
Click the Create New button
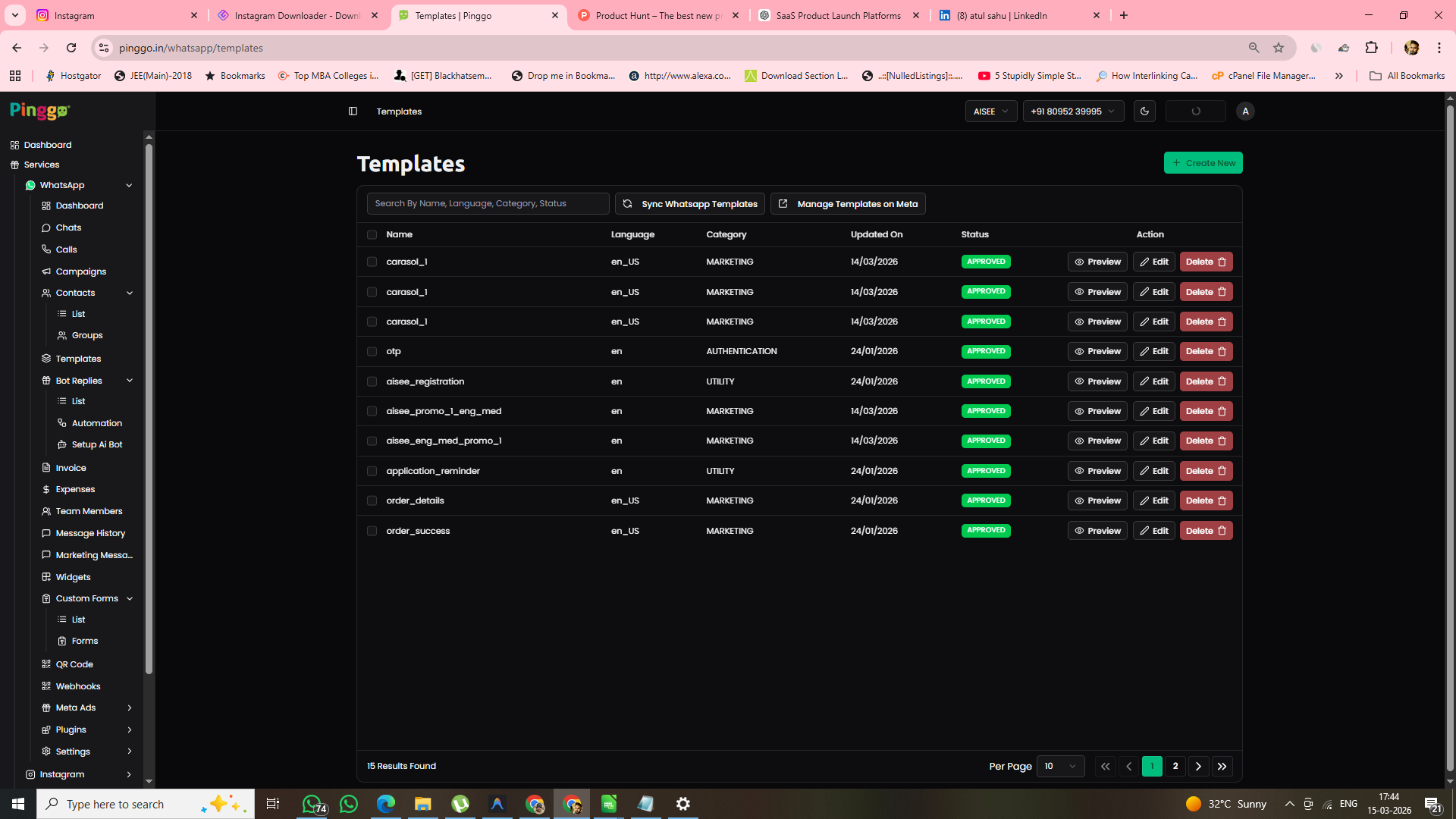pos(1203,162)
